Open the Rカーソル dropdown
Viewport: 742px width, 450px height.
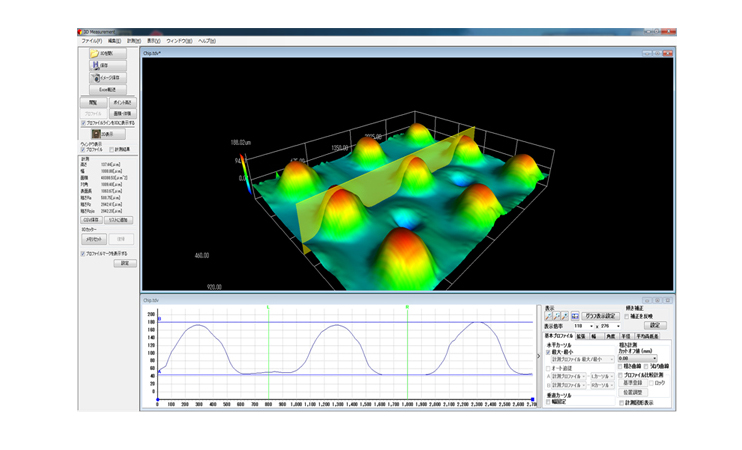pos(602,385)
